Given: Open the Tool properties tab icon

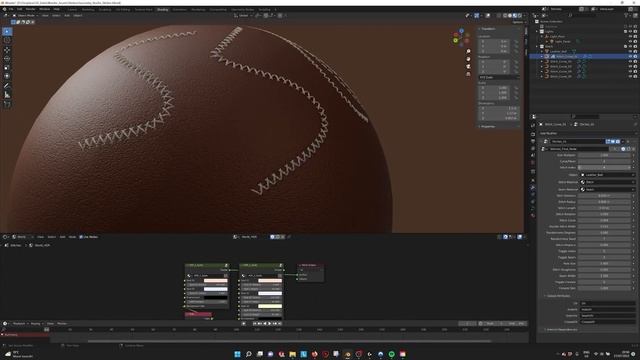Looking at the screenshot, I should [533, 126].
